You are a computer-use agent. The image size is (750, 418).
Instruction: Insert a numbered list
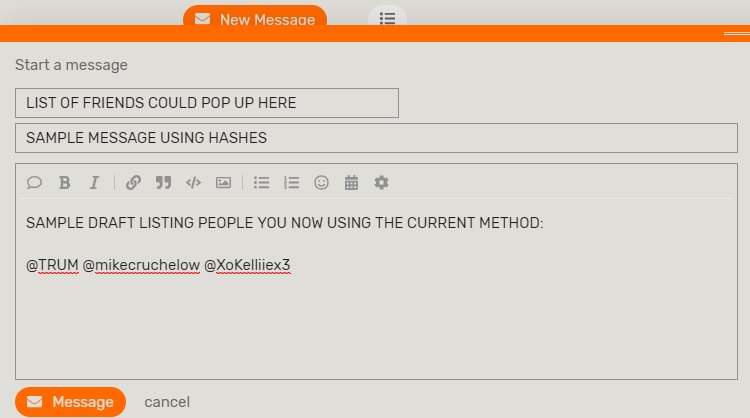pyautogui.click(x=291, y=183)
